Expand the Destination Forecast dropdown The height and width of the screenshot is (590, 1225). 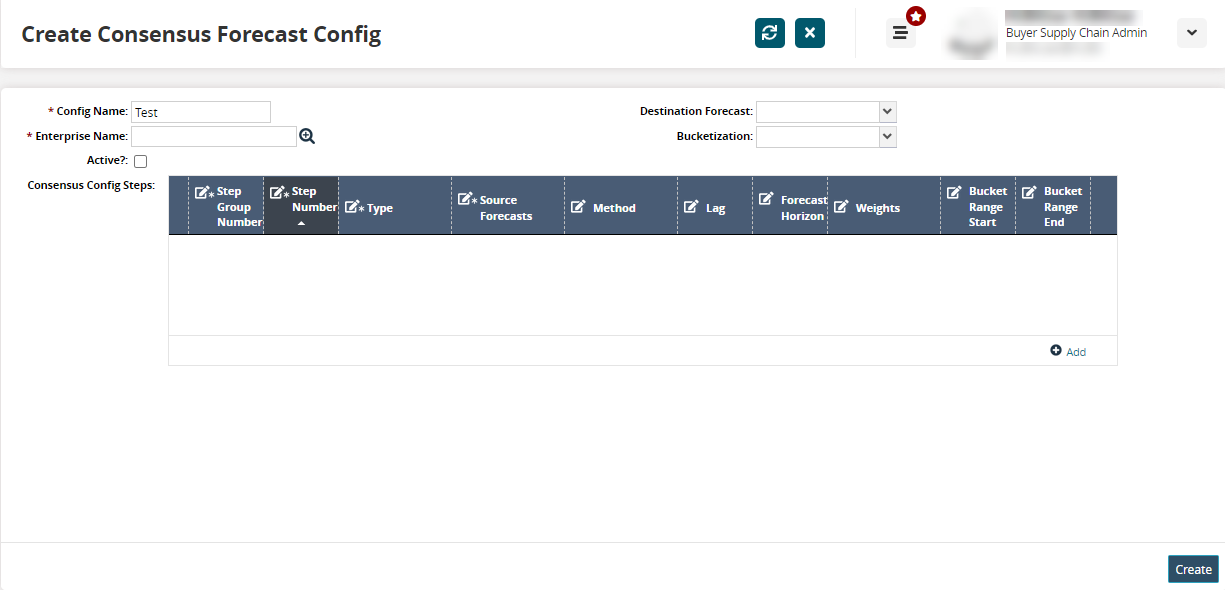pos(887,112)
